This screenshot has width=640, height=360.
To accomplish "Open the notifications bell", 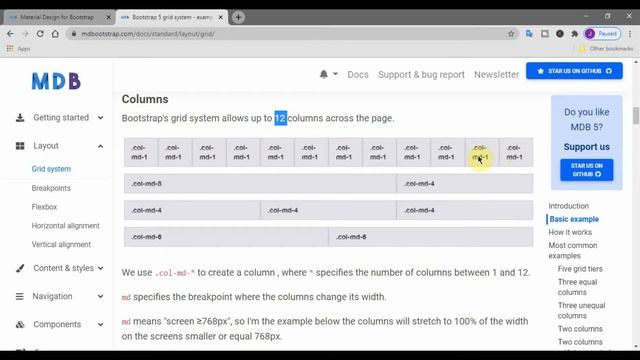I will click(x=324, y=74).
